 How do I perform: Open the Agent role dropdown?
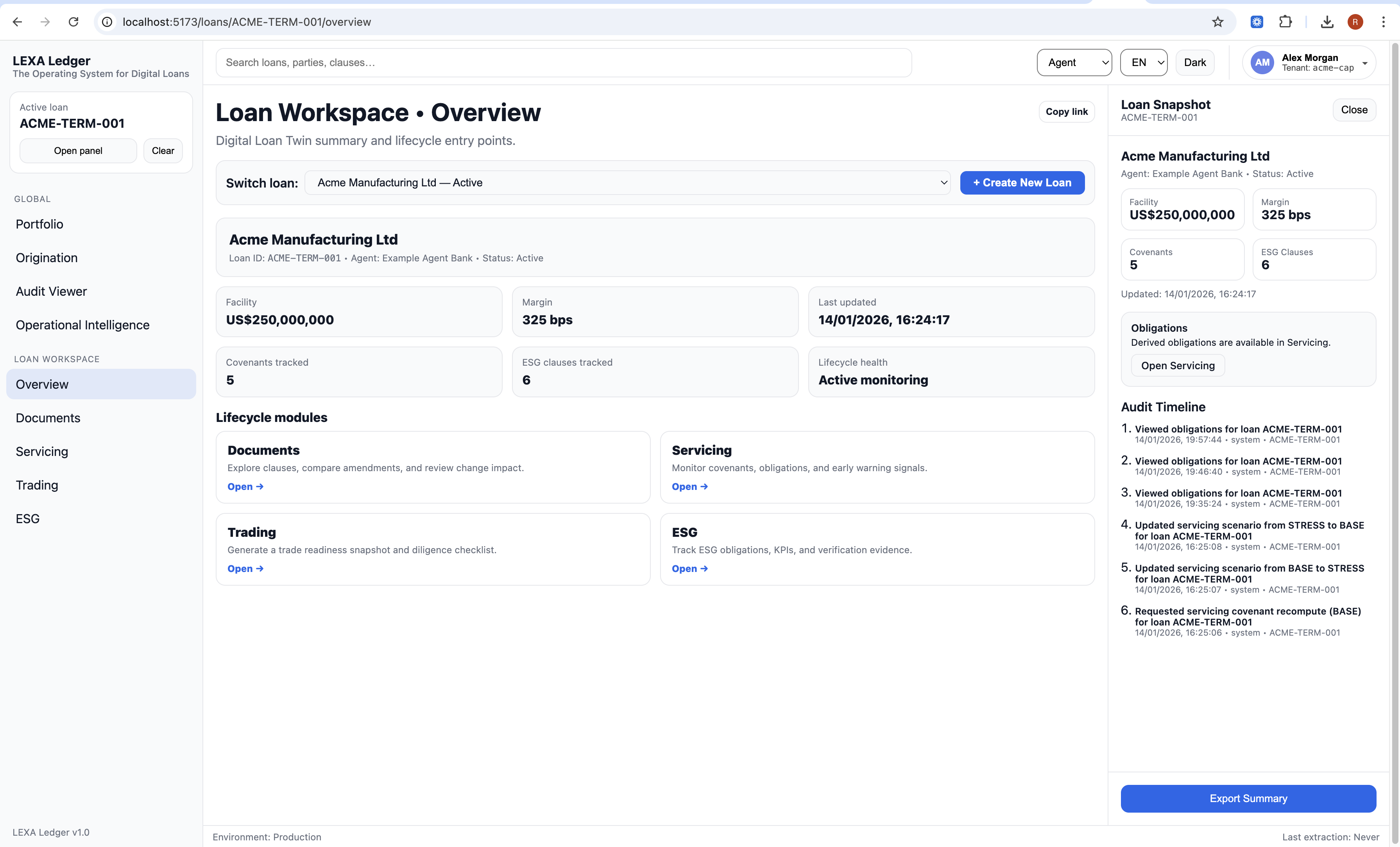pos(1074,63)
